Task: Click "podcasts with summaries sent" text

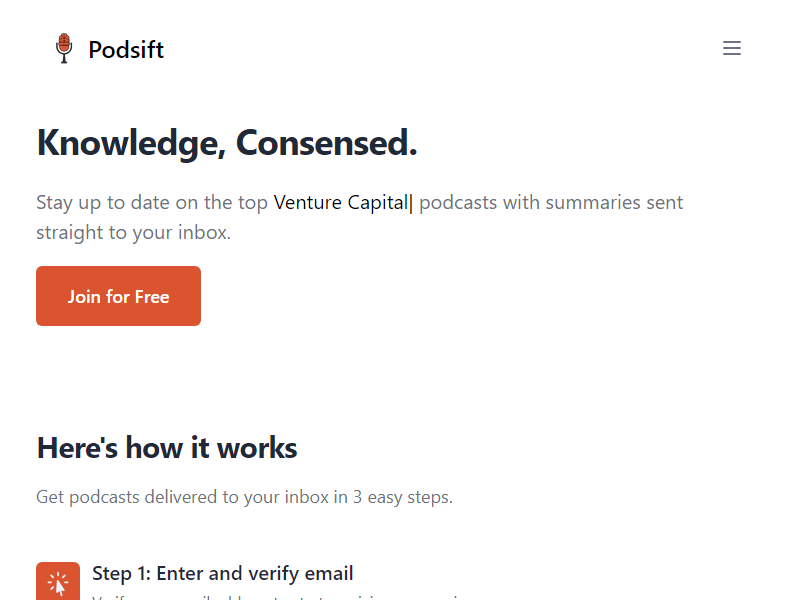Action: (x=551, y=202)
